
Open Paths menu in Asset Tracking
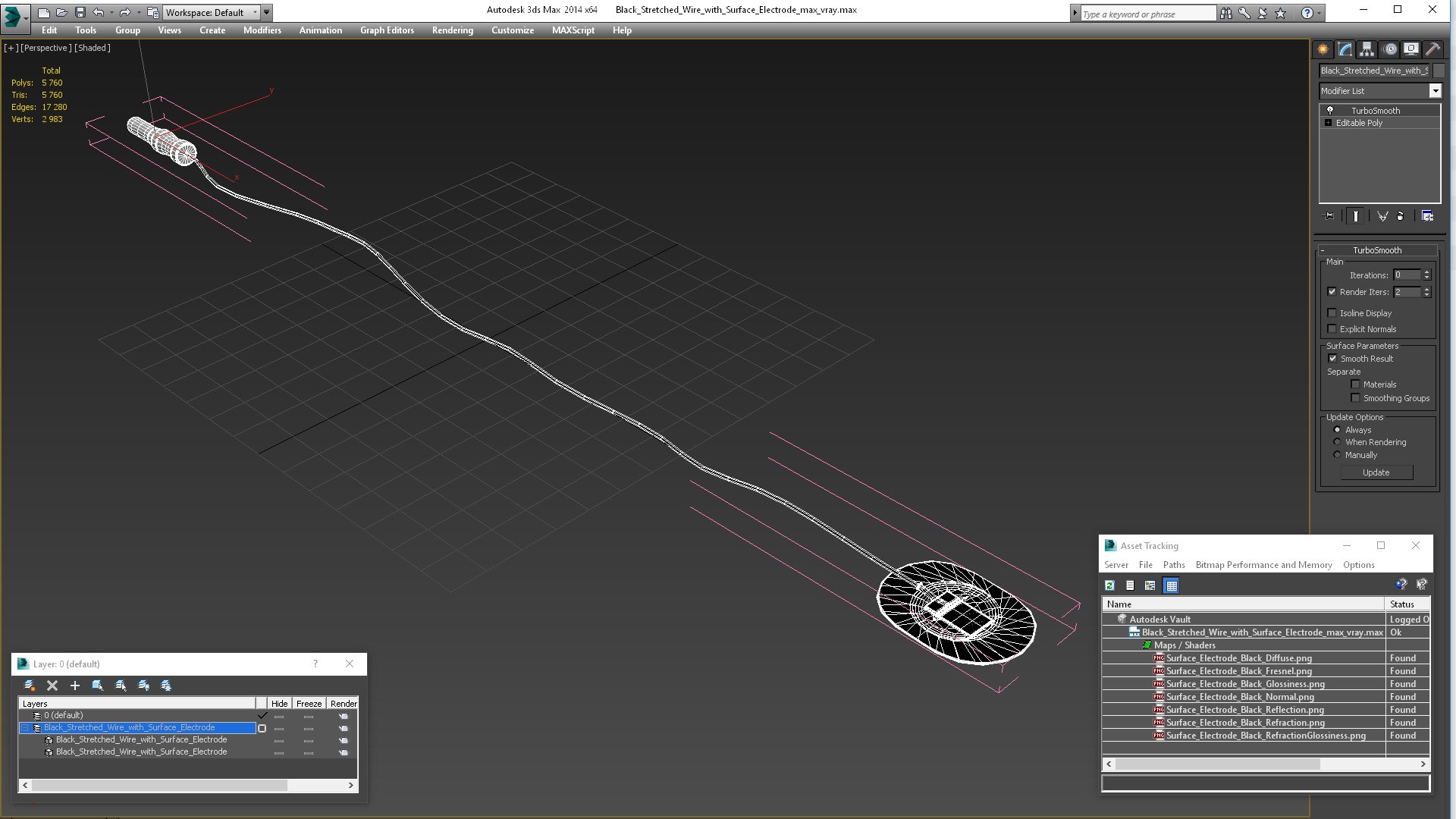[x=1173, y=565]
